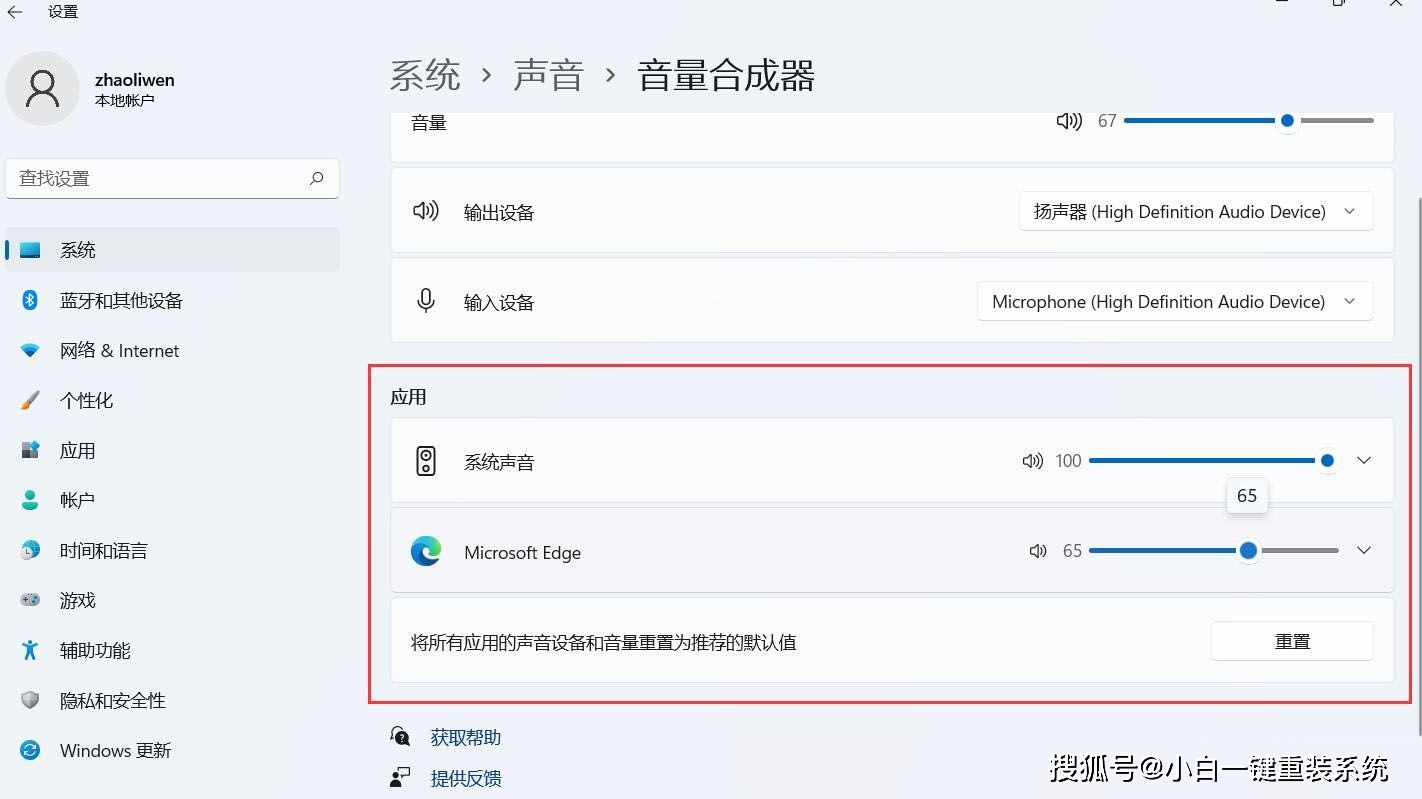Expand the 系统声音 row chevron
This screenshot has width=1422, height=799.
1364,460
